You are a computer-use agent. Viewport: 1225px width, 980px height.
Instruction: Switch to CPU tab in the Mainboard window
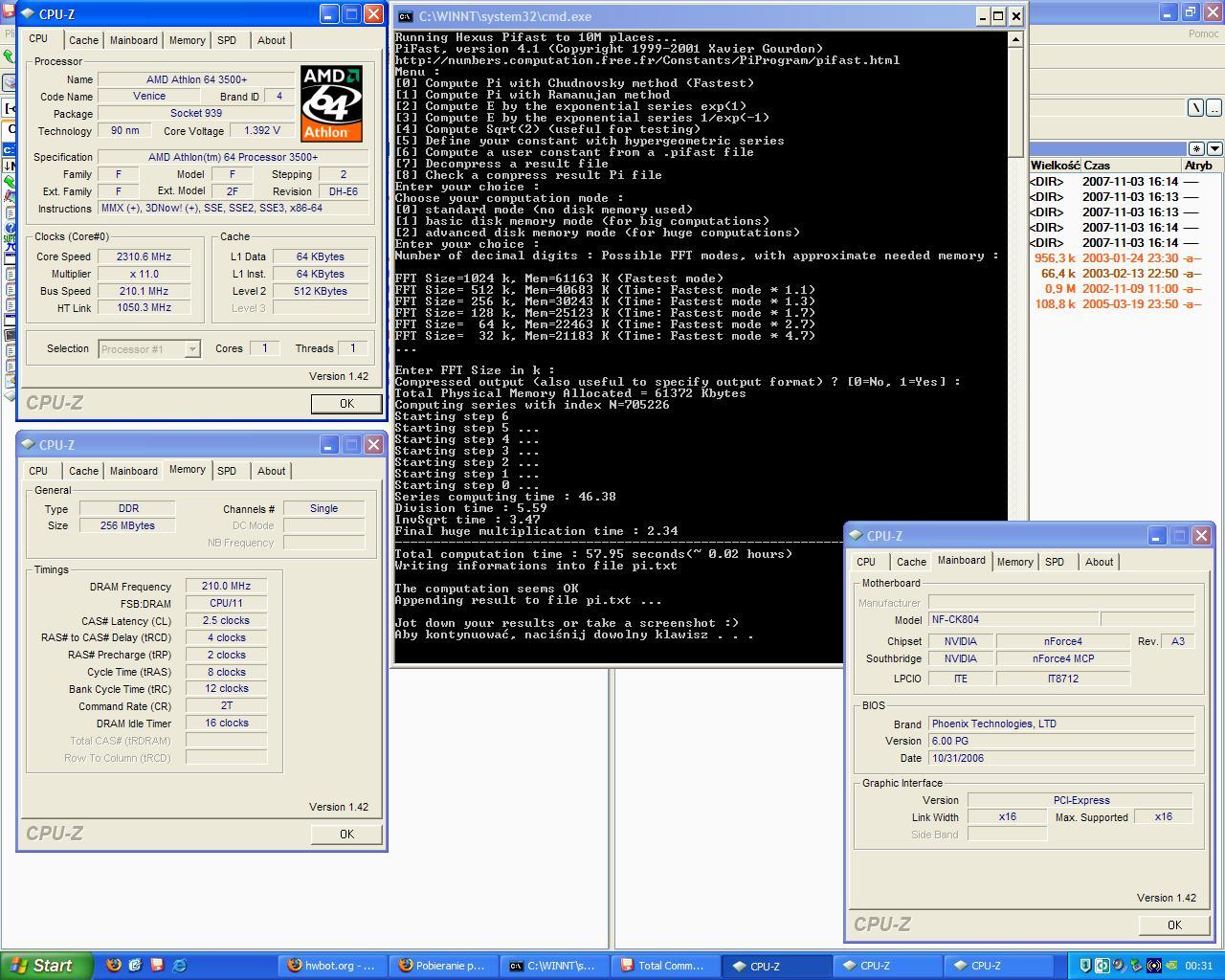coord(866,562)
